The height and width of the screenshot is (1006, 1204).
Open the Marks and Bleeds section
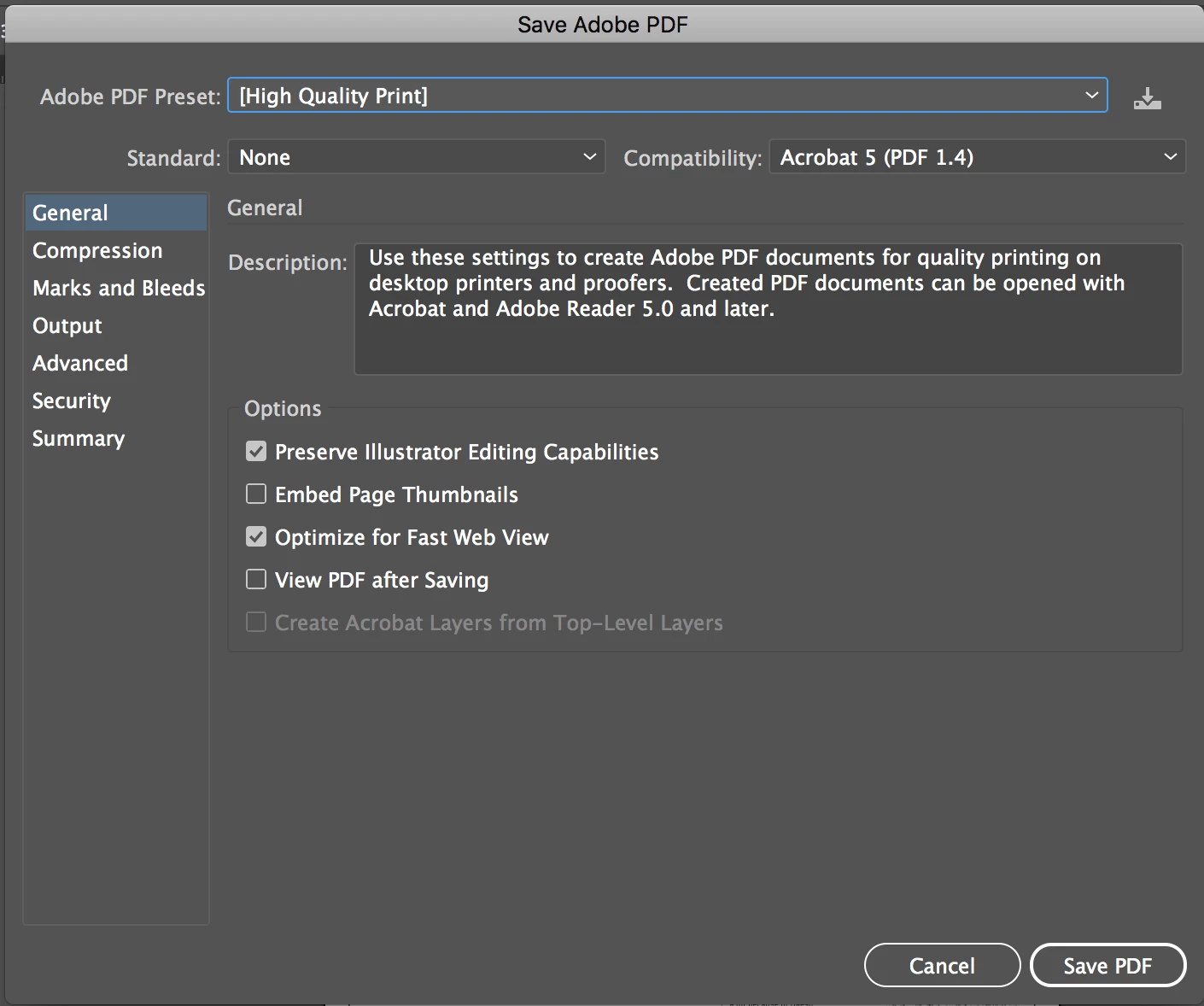coord(115,288)
